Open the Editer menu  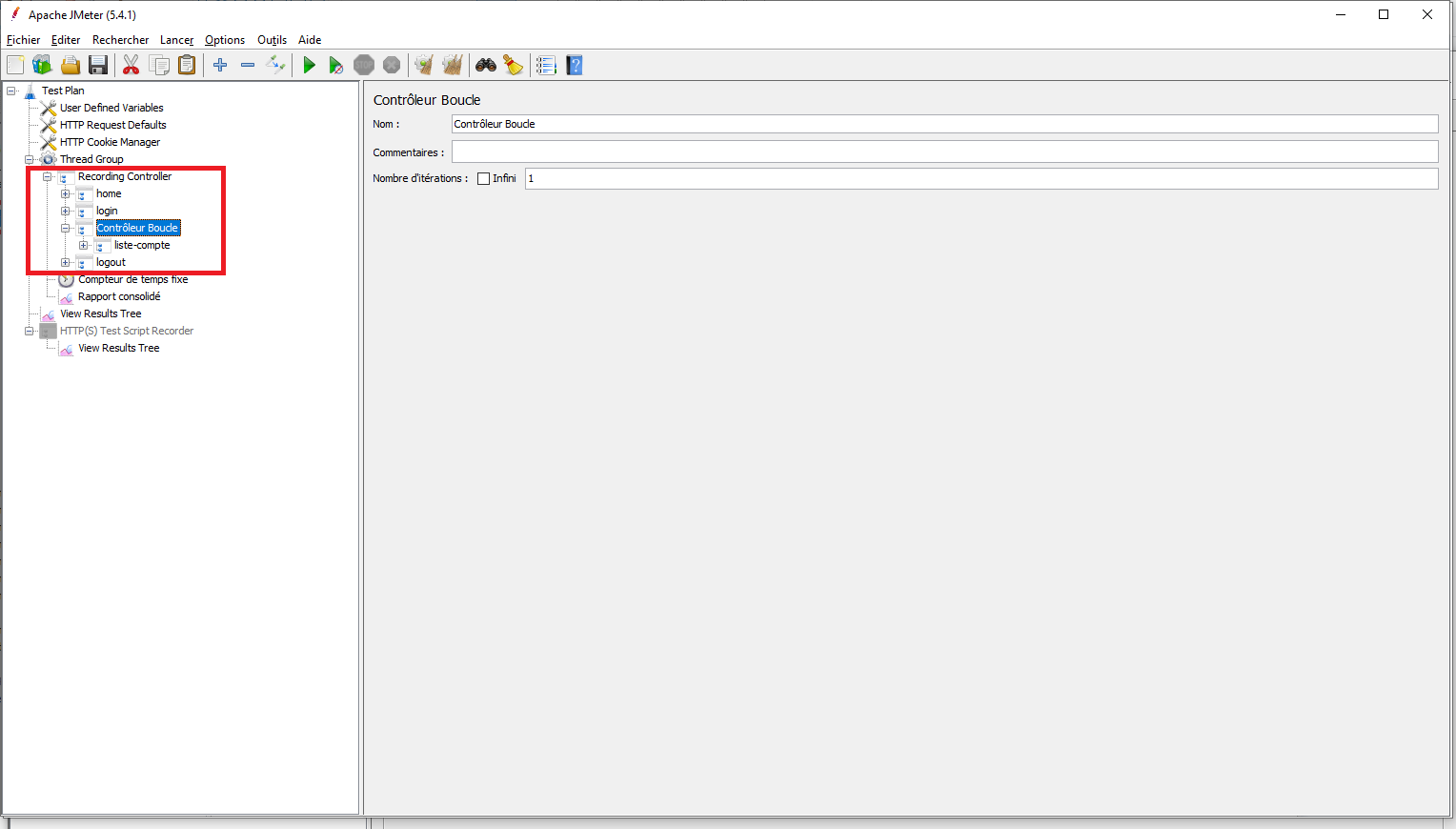(66, 40)
